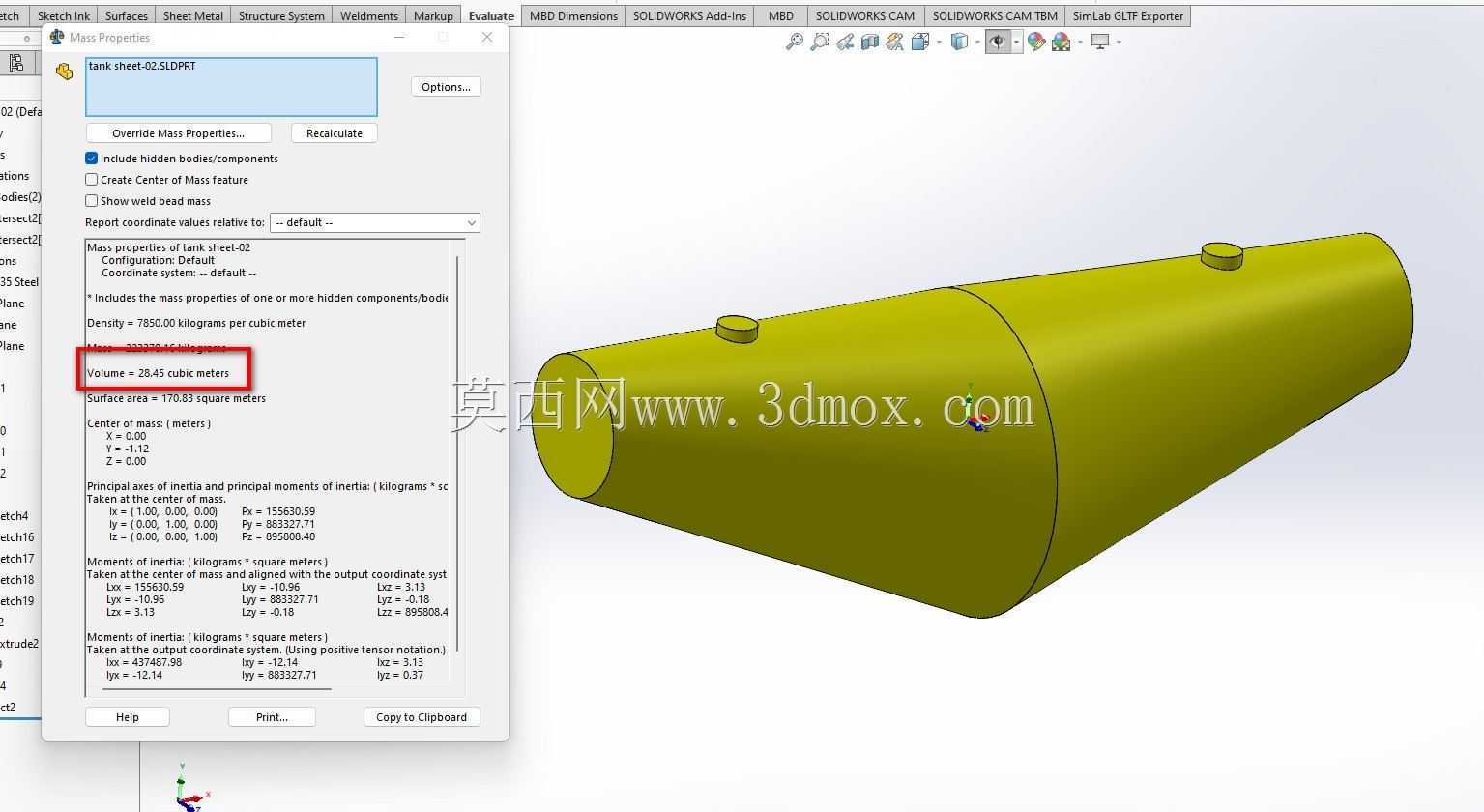The width and height of the screenshot is (1484, 812).
Task: Click the 'Y = -1.12' center of mass value
Action: 128,449
